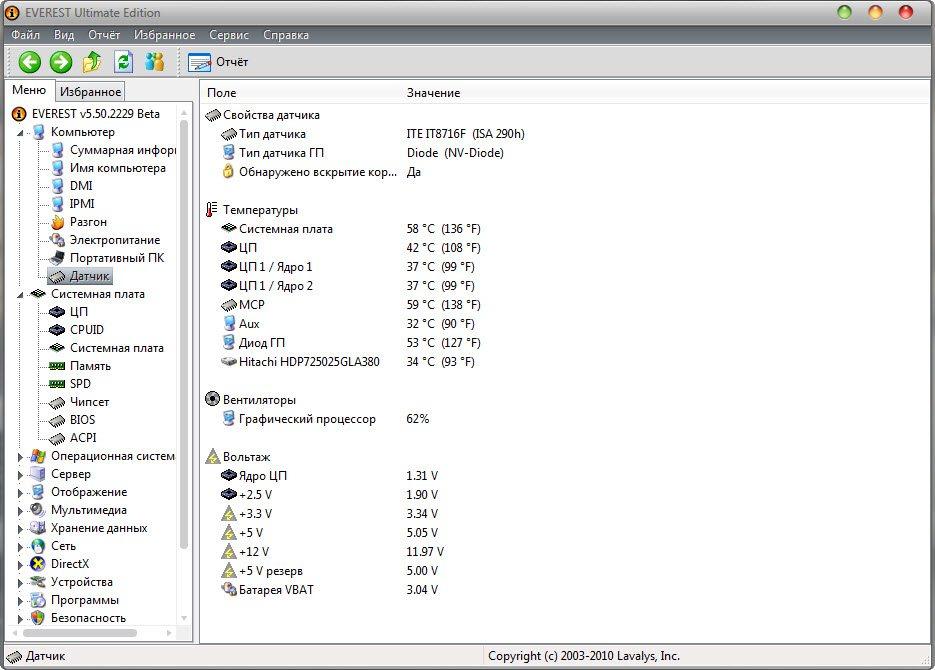The width and height of the screenshot is (935, 670).
Task: Click the Мультимедиа speaker icon
Action: point(38,510)
